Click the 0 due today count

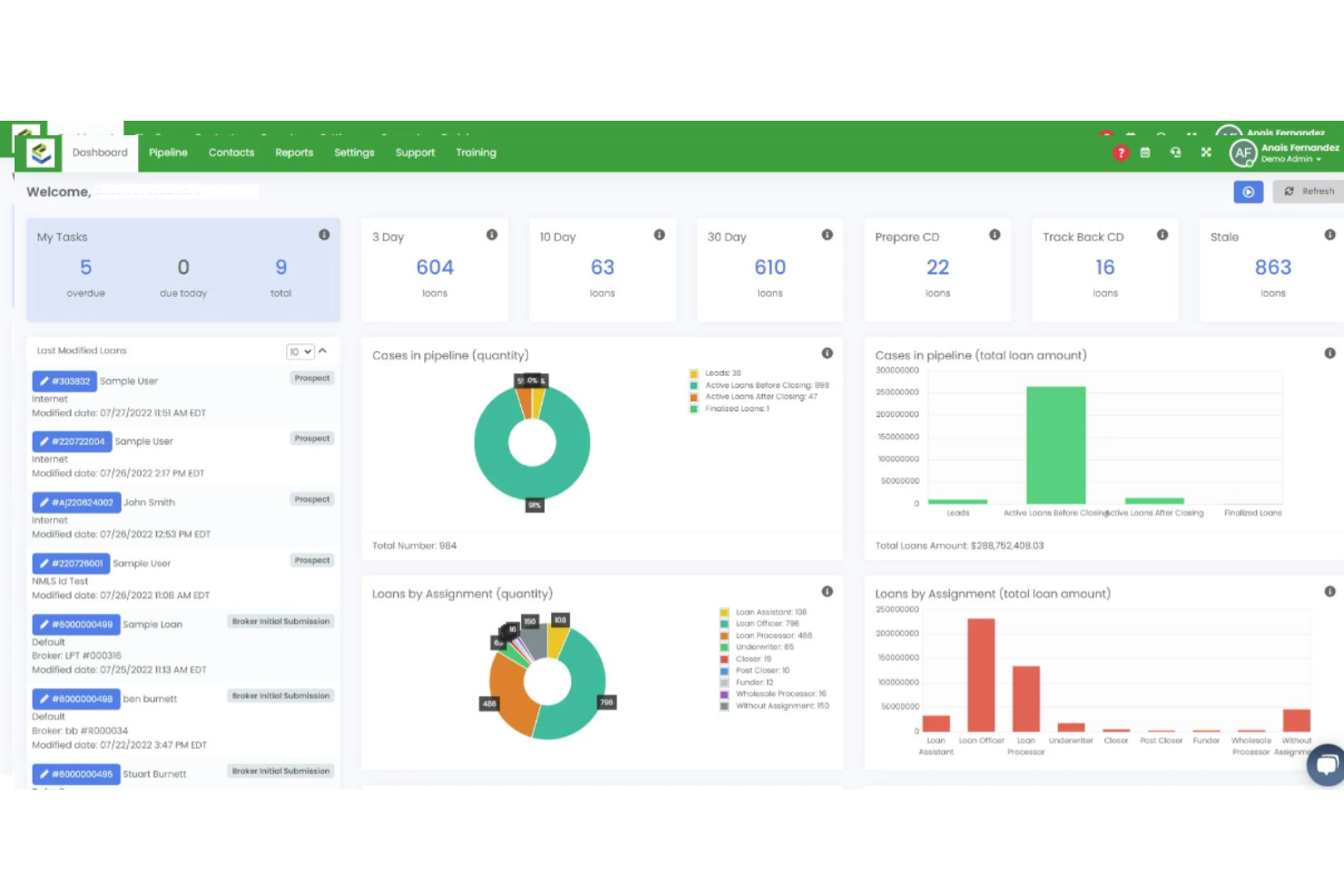[183, 268]
